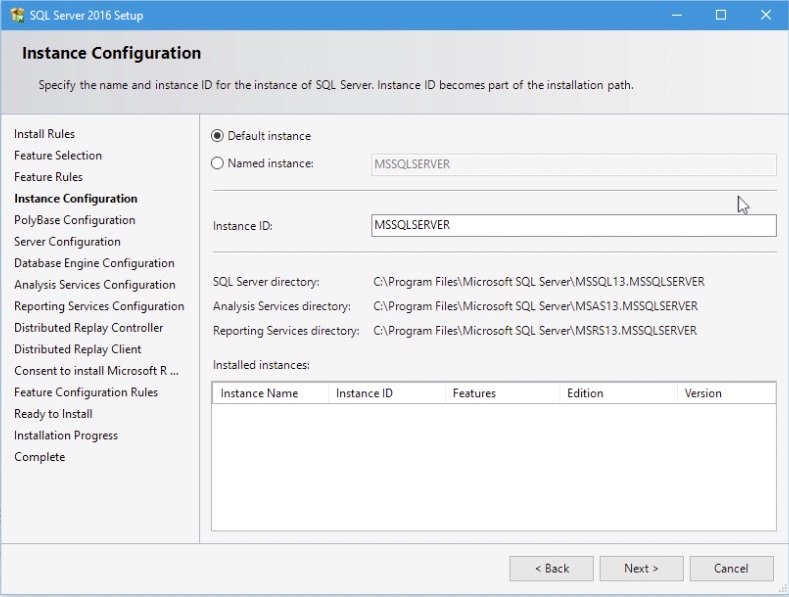
Task: Sort by Edition column header
Action: (618, 393)
